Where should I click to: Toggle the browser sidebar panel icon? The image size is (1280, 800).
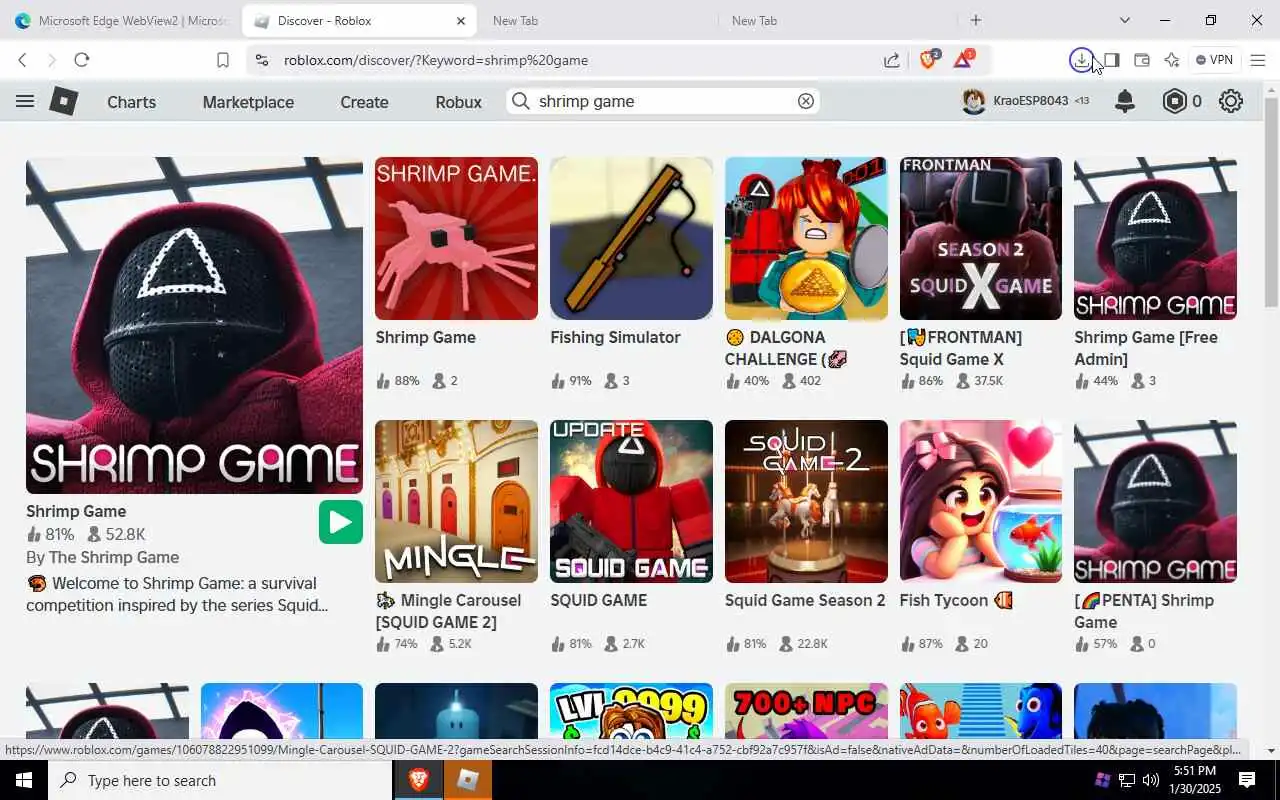pos(1111,60)
